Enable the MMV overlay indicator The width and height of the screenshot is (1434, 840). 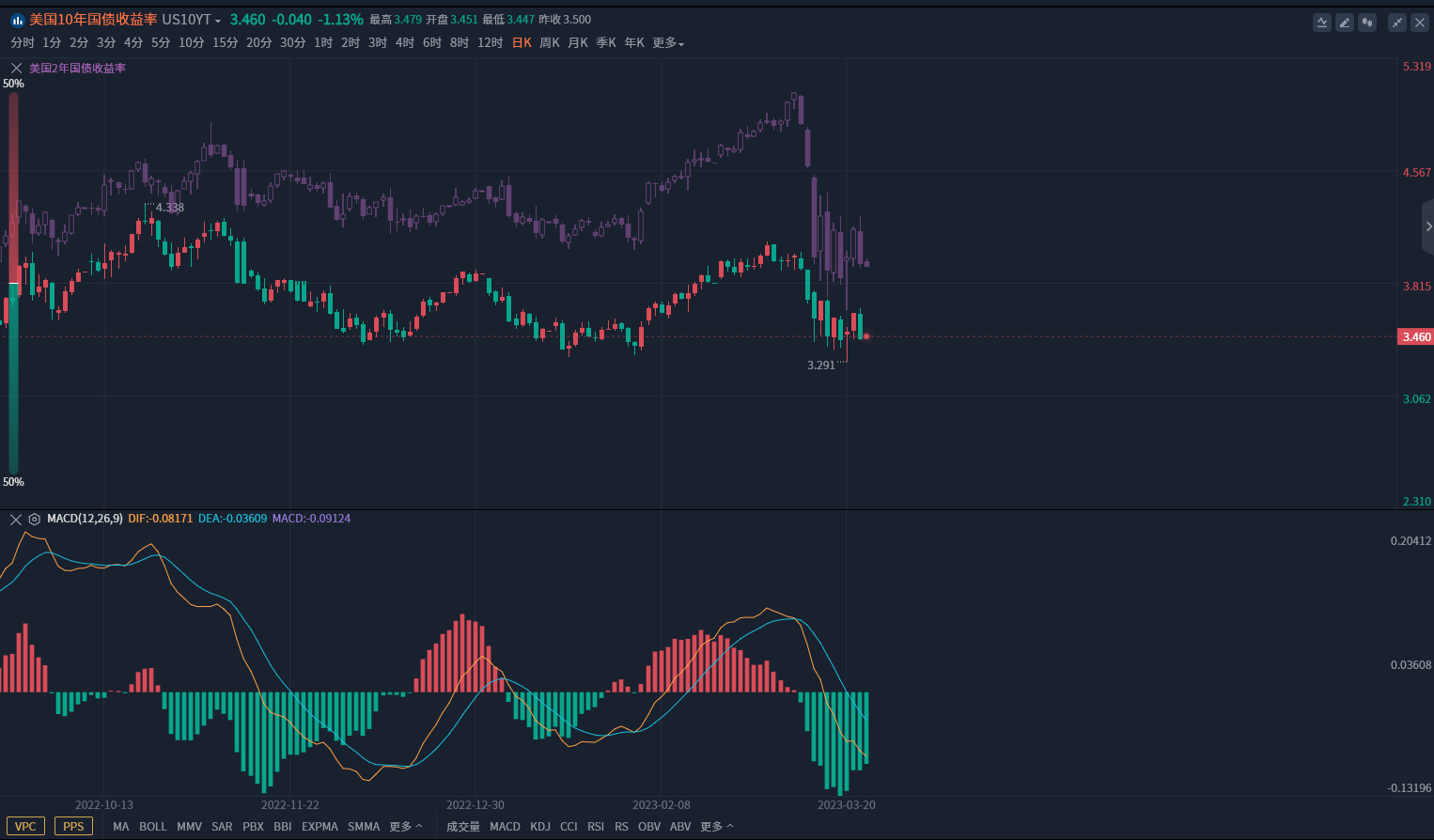tap(189, 827)
